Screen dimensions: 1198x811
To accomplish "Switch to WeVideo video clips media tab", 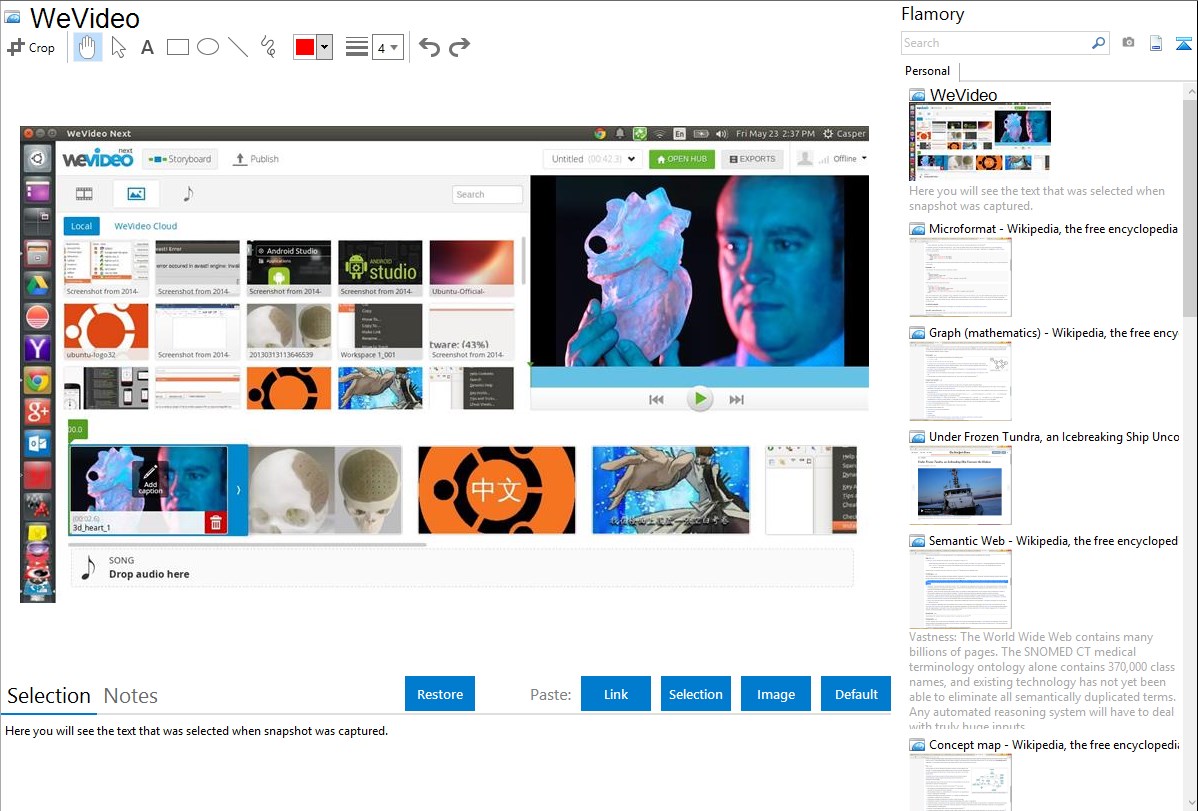I will pos(84,194).
